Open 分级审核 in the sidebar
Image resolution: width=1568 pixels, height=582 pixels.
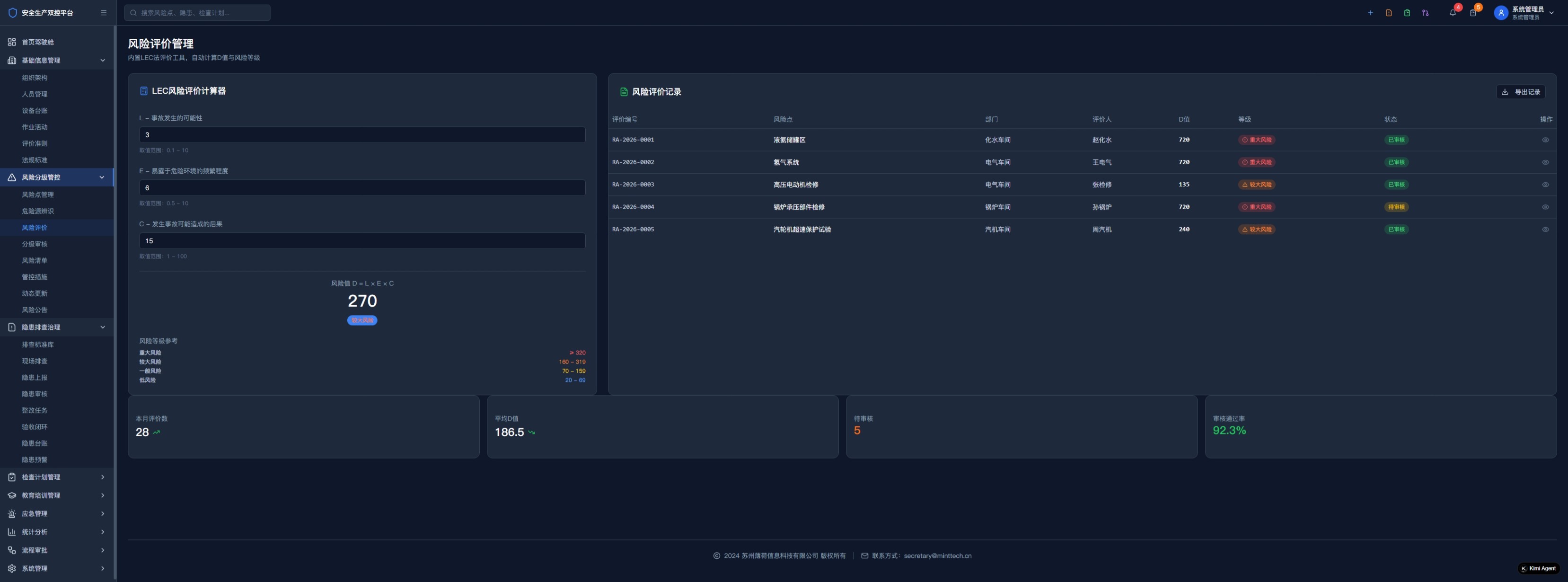(35, 244)
